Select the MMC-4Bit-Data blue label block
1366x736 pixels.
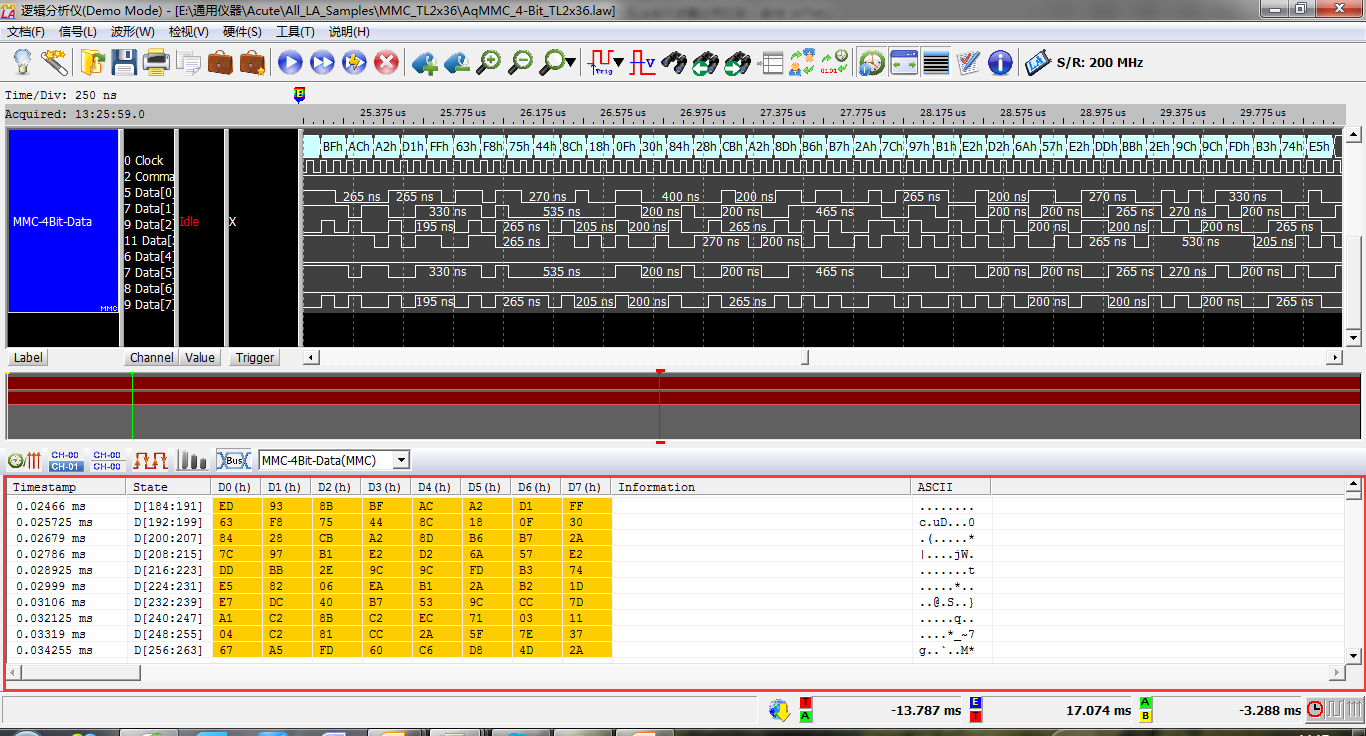[x=63, y=221]
